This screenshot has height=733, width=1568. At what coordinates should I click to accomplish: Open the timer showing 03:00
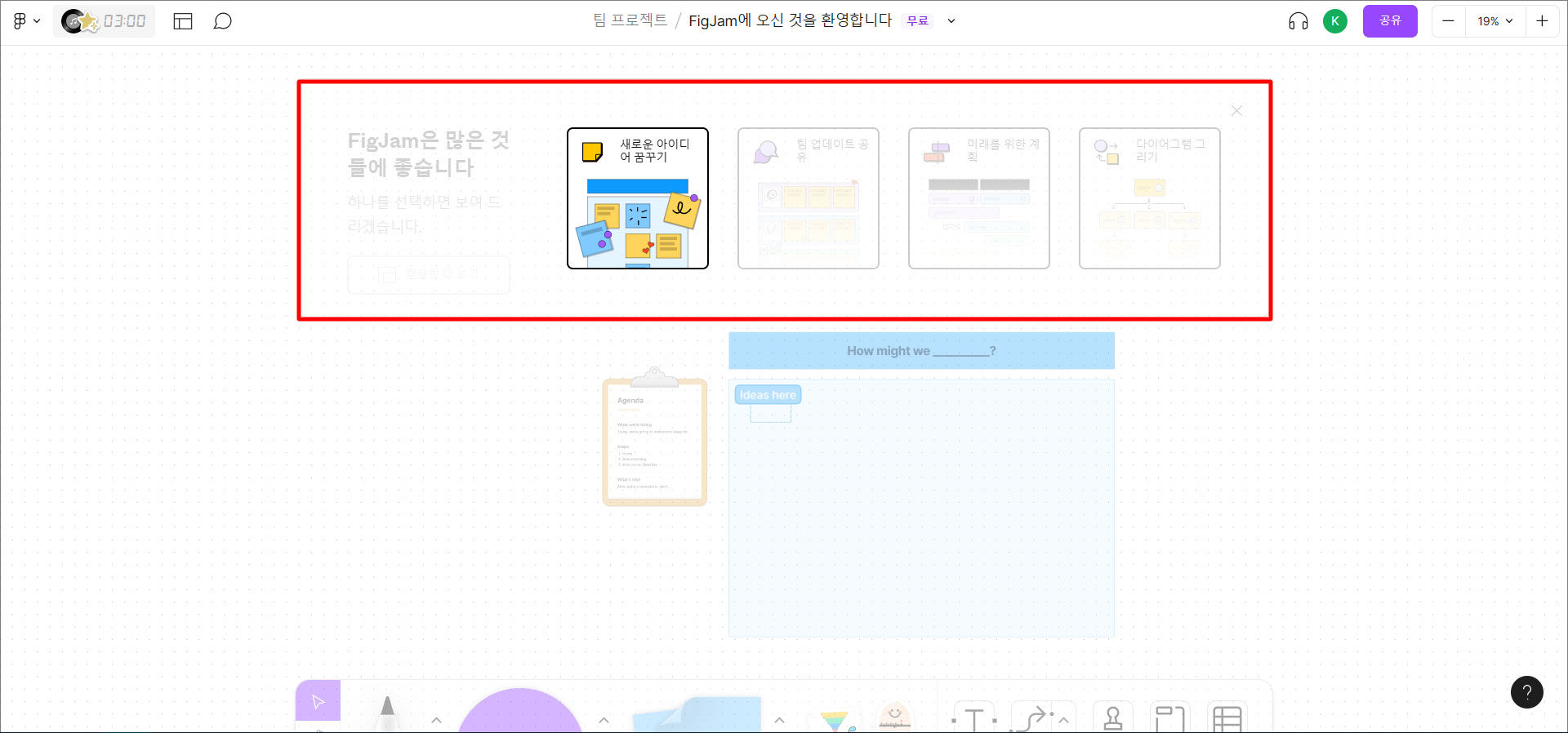(105, 21)
